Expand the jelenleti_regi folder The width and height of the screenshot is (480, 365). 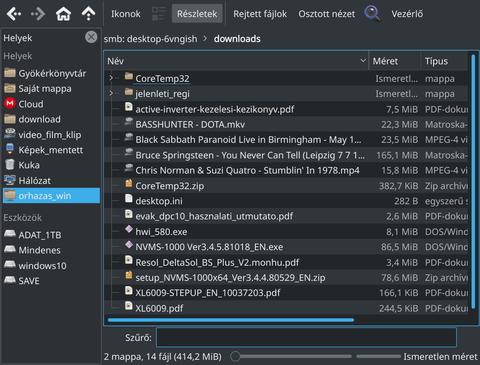coord(111,93)
